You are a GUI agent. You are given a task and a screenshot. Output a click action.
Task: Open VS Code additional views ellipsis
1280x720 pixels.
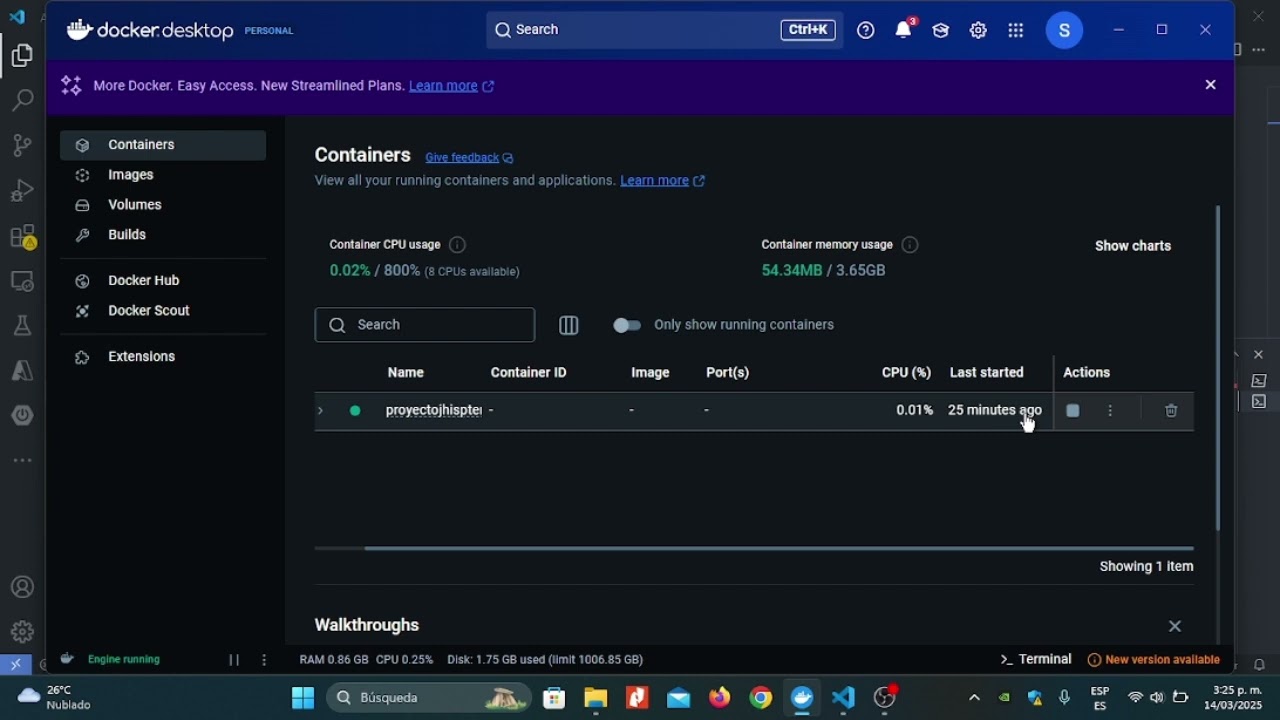click(22, 461)
